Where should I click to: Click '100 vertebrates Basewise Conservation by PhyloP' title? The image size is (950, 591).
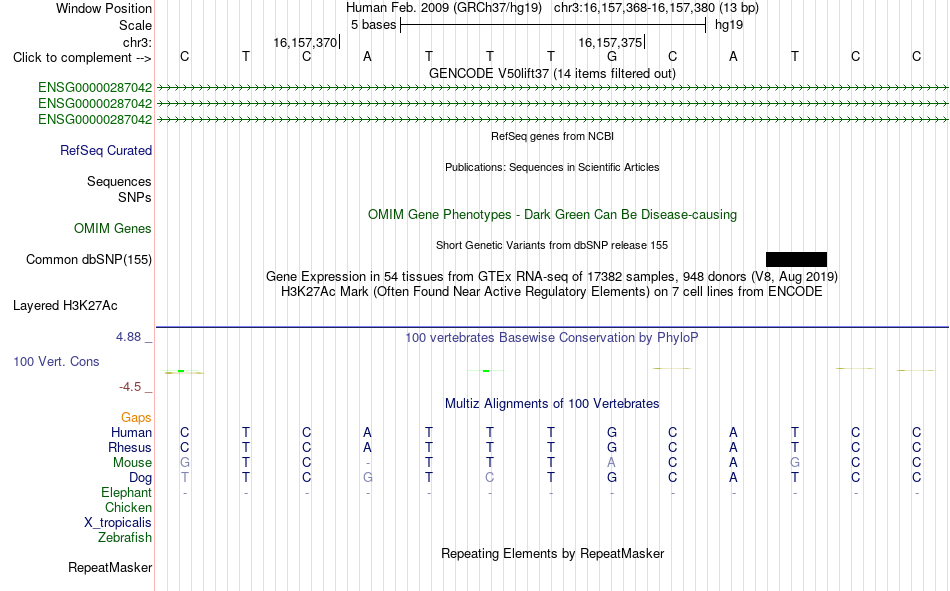552,338
